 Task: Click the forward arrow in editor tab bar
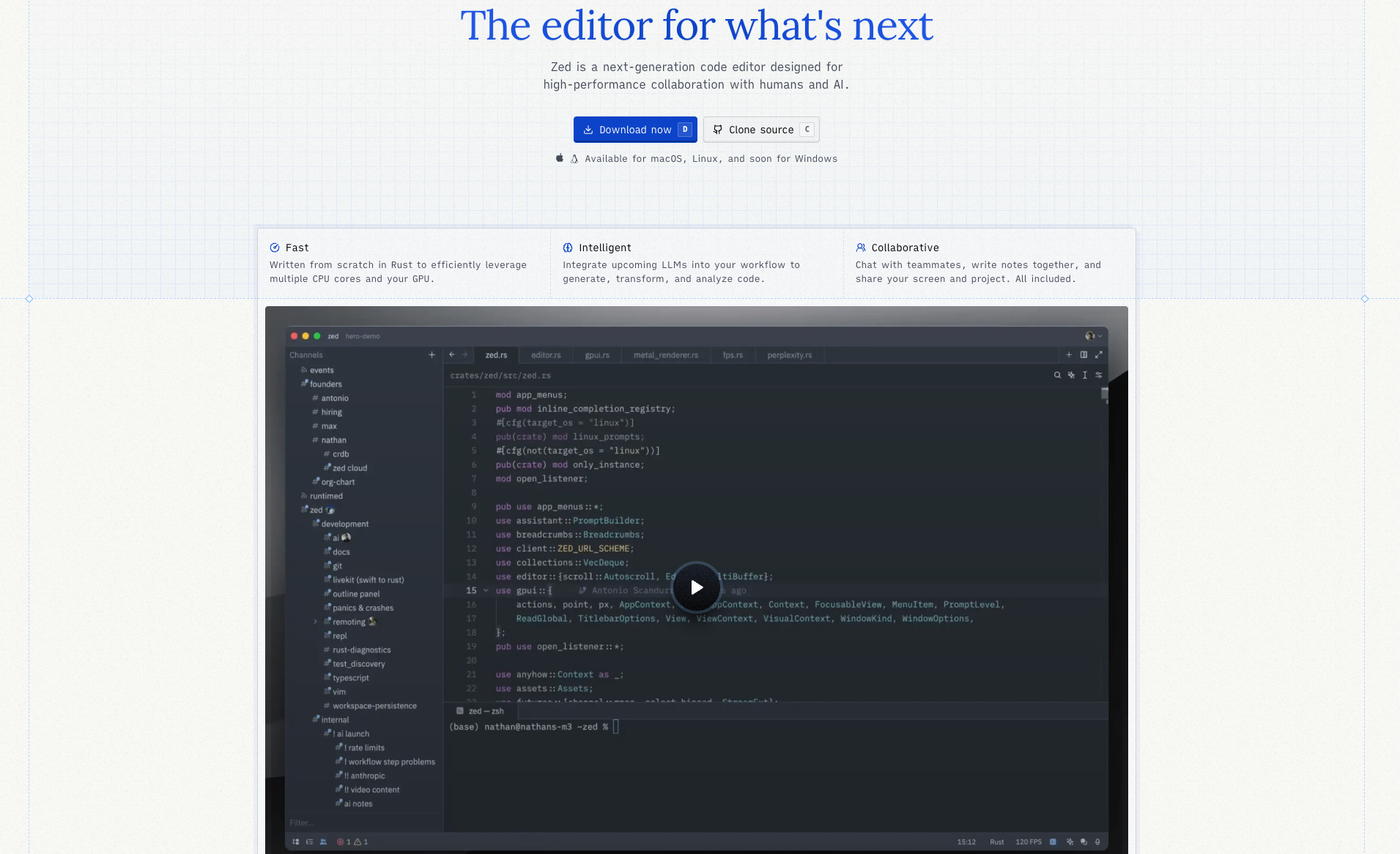point(464,354)
